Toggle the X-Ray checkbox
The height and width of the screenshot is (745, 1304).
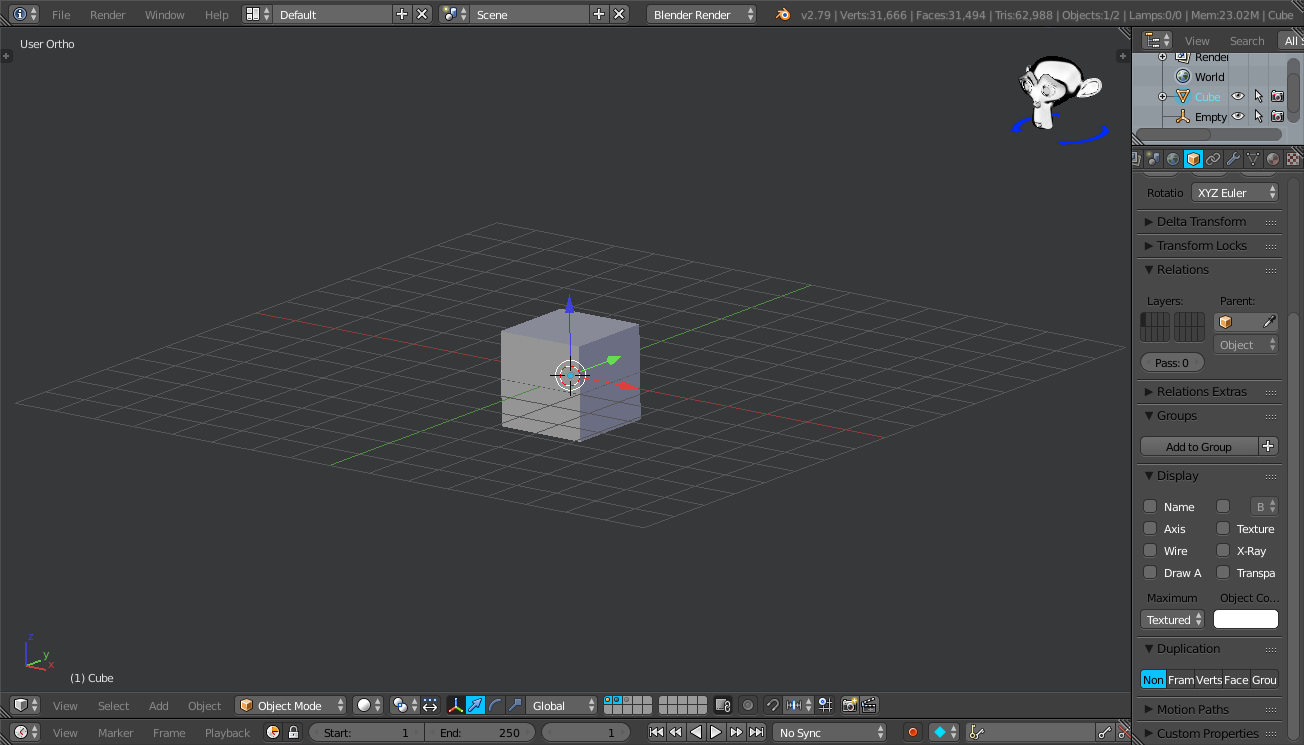(x=1223, y=550)
